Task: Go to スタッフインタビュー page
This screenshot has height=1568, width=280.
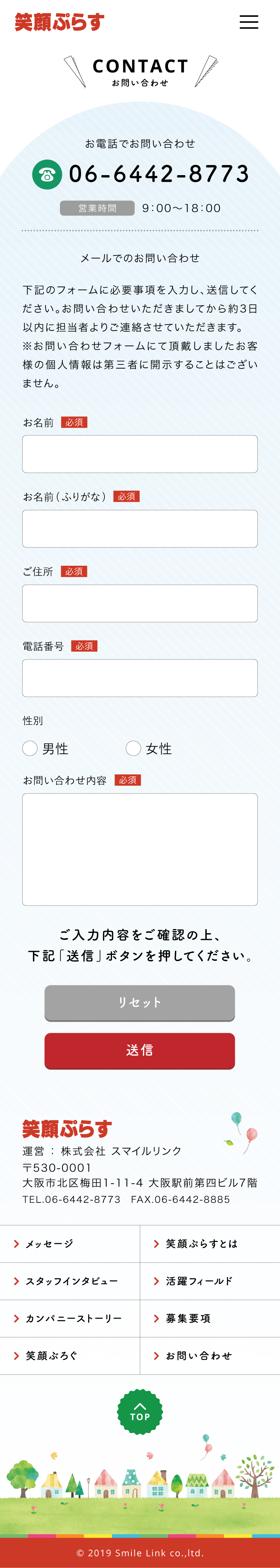Action: coord(71,1281)
